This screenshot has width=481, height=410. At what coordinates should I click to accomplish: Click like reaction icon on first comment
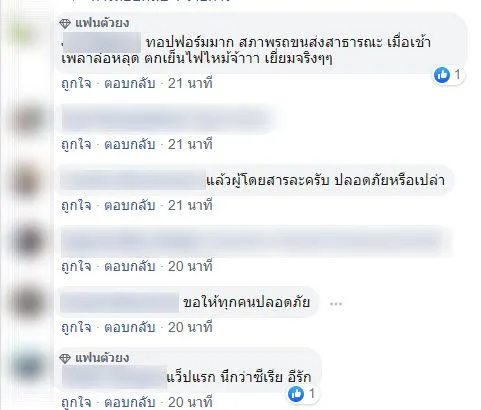coord(442,75)
